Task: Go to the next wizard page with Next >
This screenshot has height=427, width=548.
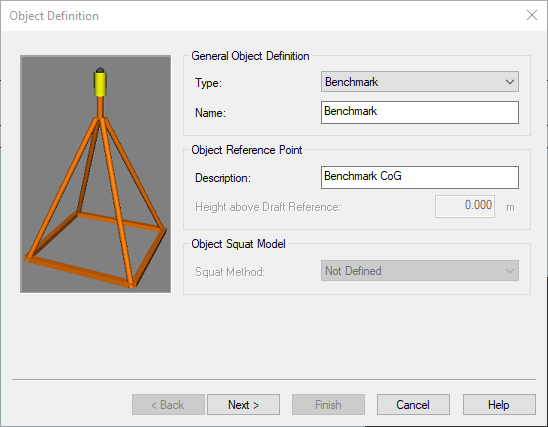Action: pyautogui.click(x=243, y=405)
